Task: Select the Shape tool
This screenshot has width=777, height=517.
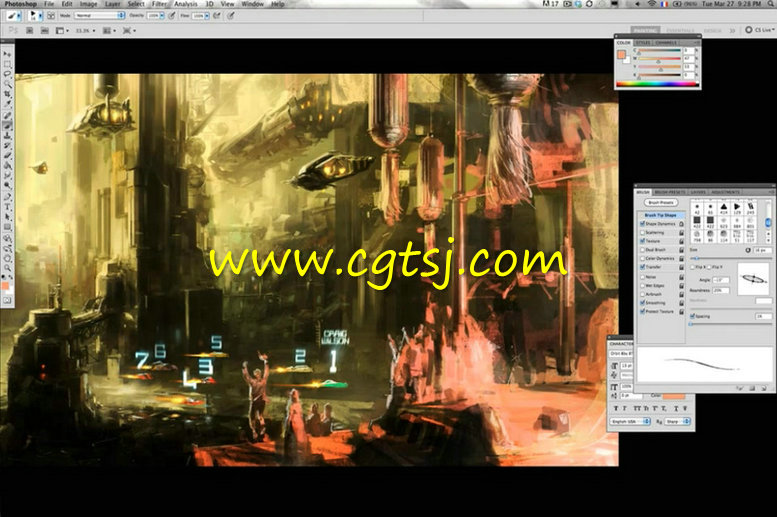Action: pos(7,227)
